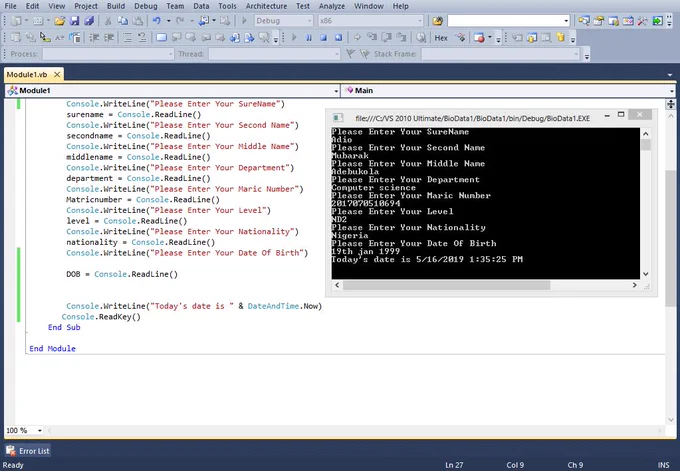This screenshot has width=680, height=471.
Task: Toggle Hex display button
Action: pos(441,38)
